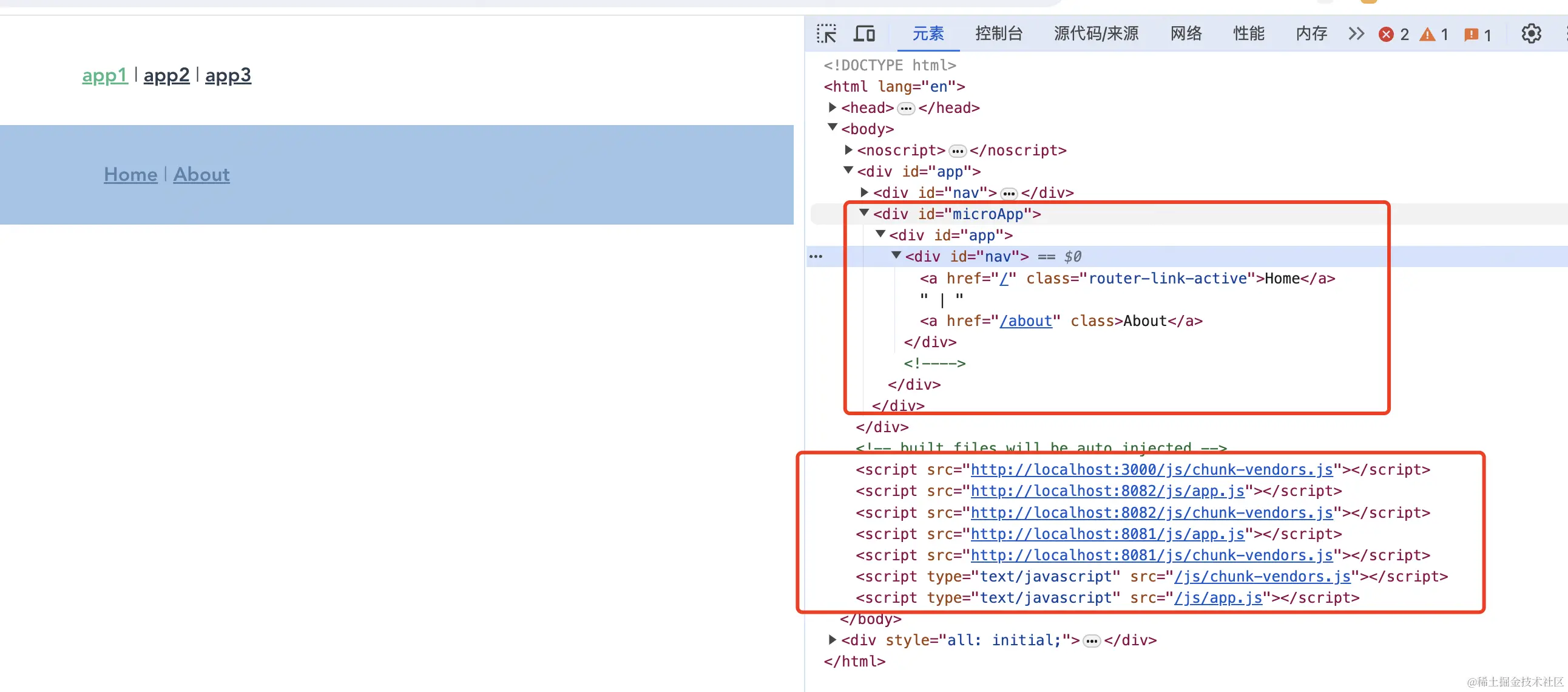The height and width of the screenshot is (692, 1568).
Task: Show more DevTools tabs chevron
Action: click(1356, 34)
